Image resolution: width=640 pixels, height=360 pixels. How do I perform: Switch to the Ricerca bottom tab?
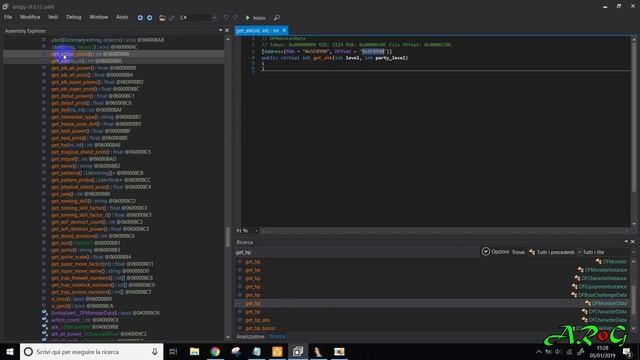coord(277,336)
